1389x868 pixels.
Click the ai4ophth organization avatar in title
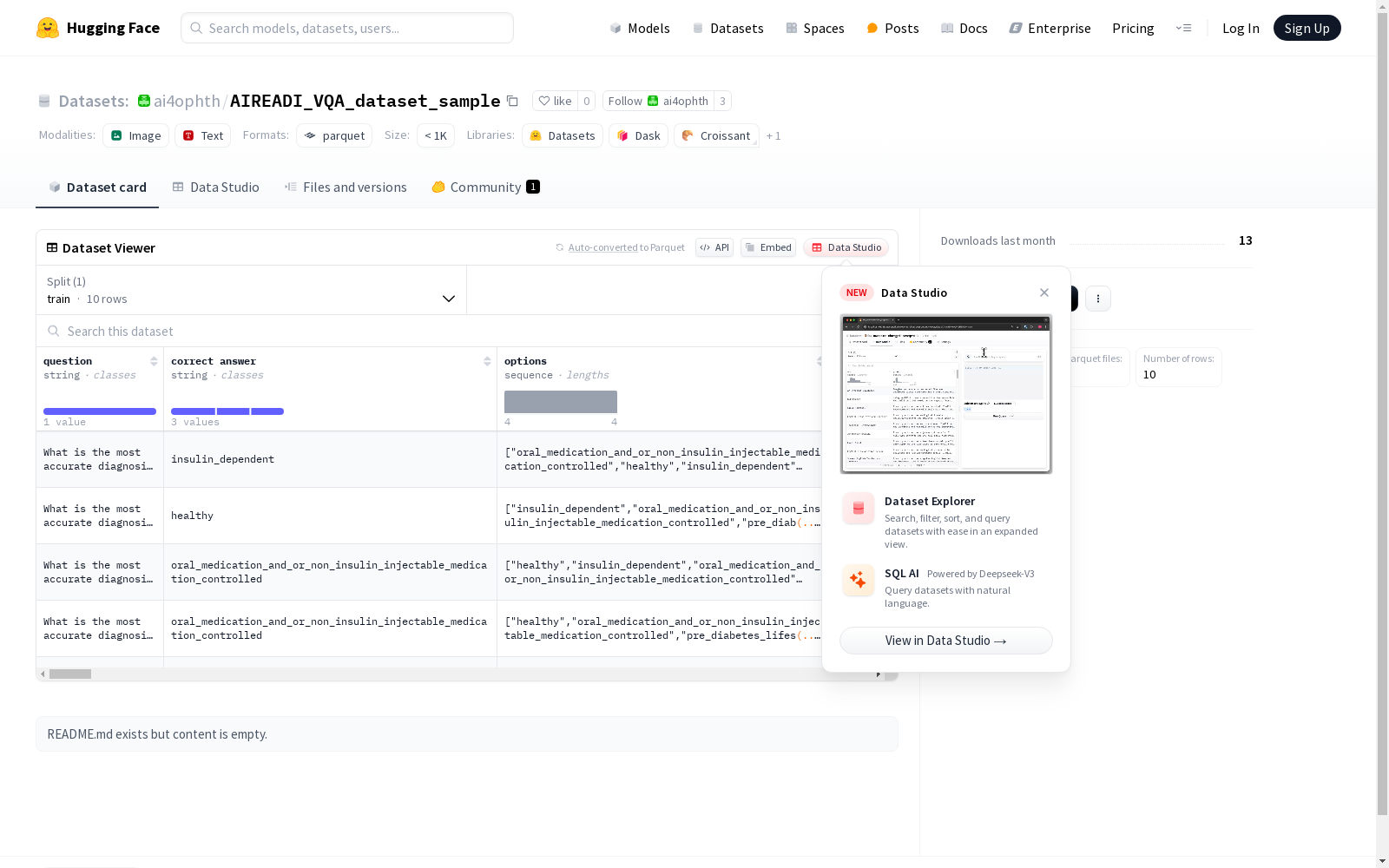[144, 101]
